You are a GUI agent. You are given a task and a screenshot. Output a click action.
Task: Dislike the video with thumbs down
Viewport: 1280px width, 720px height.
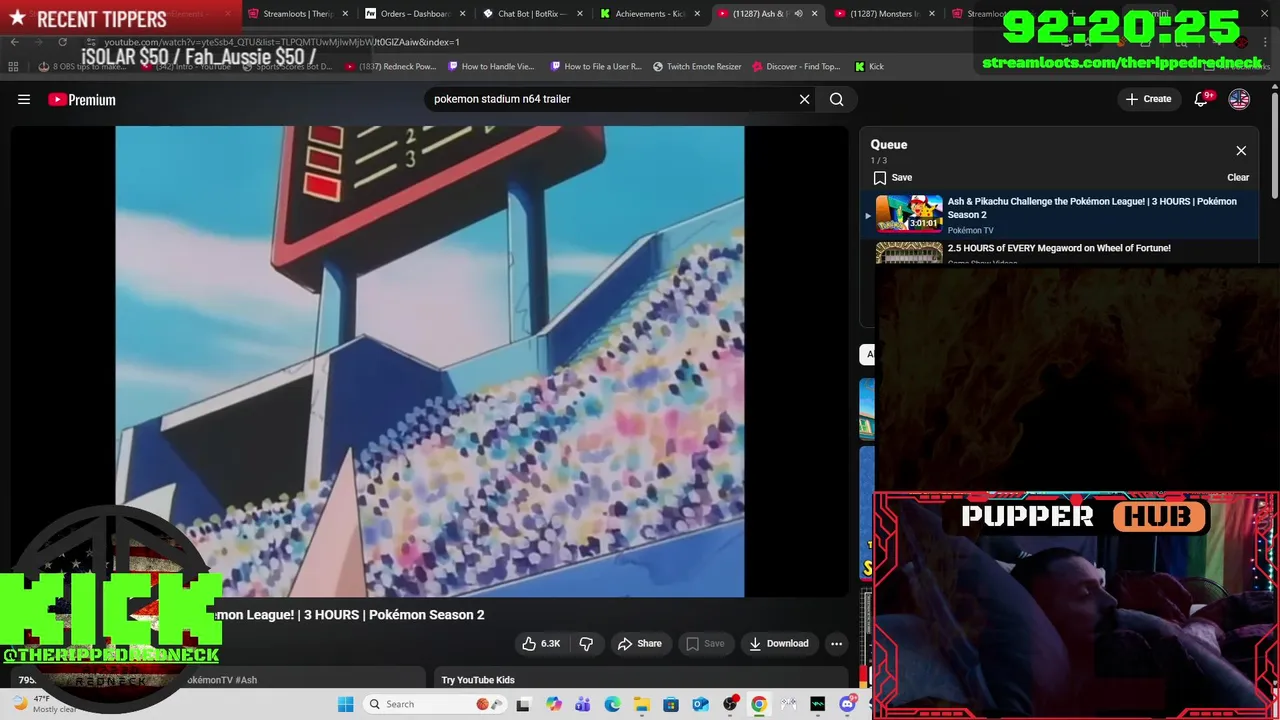point(587,643)
